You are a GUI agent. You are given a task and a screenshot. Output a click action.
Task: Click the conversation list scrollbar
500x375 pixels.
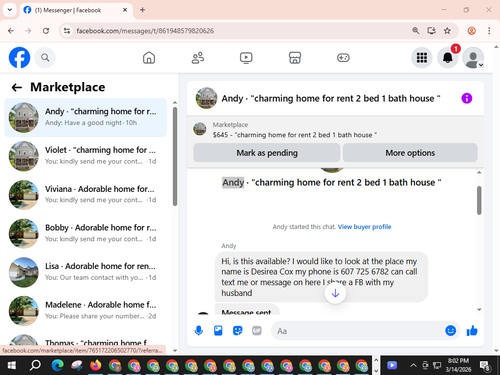(175, 156)
